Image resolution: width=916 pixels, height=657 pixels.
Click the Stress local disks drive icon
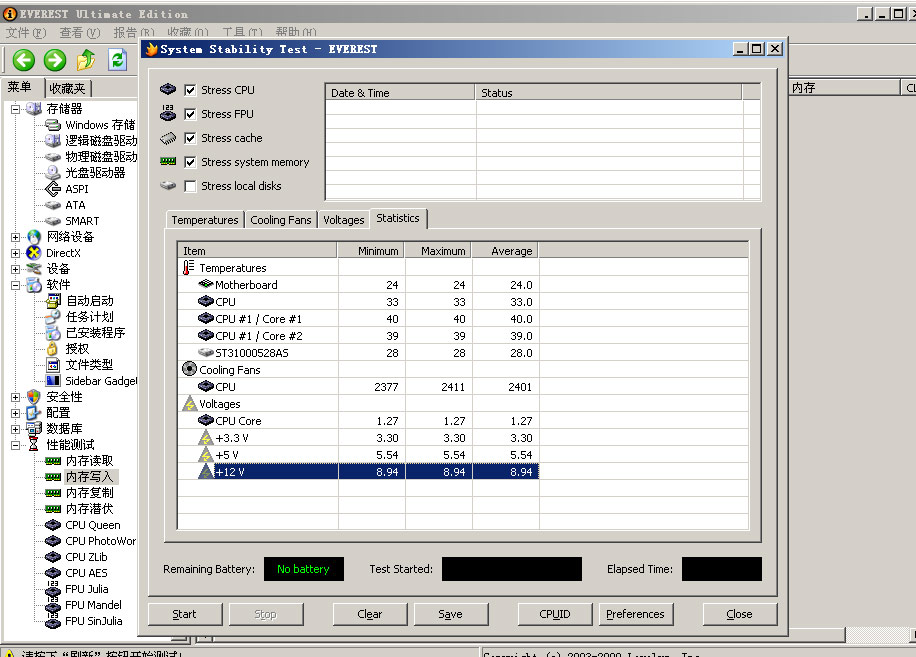168,186
